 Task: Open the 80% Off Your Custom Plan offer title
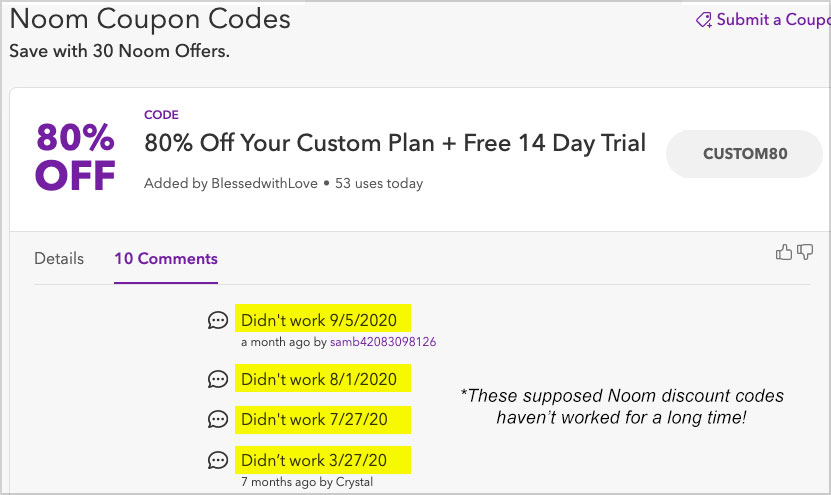click(x=395, y=143)
